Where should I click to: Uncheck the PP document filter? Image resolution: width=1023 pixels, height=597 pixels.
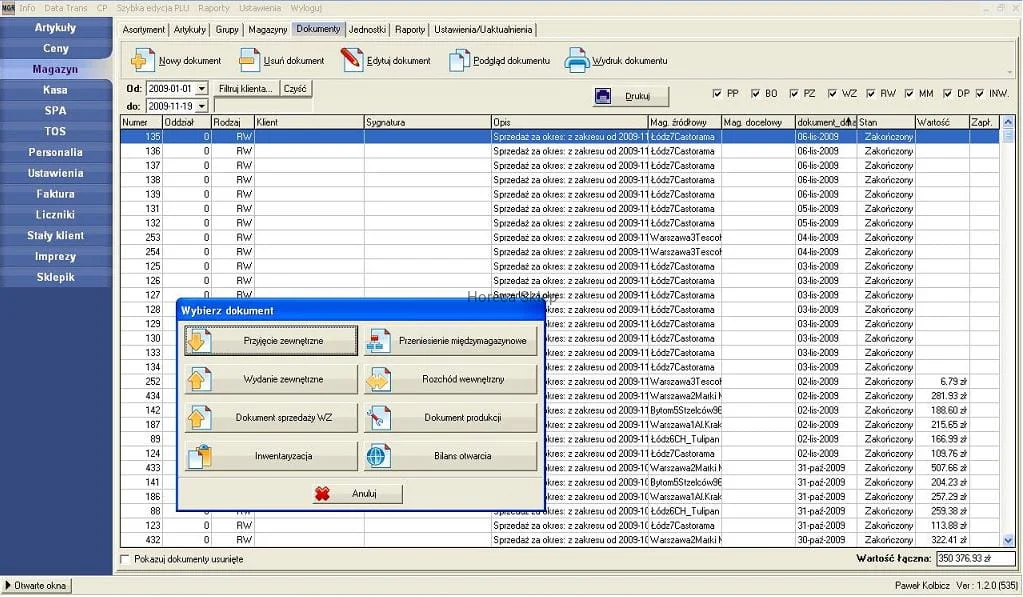pos(717,94)
